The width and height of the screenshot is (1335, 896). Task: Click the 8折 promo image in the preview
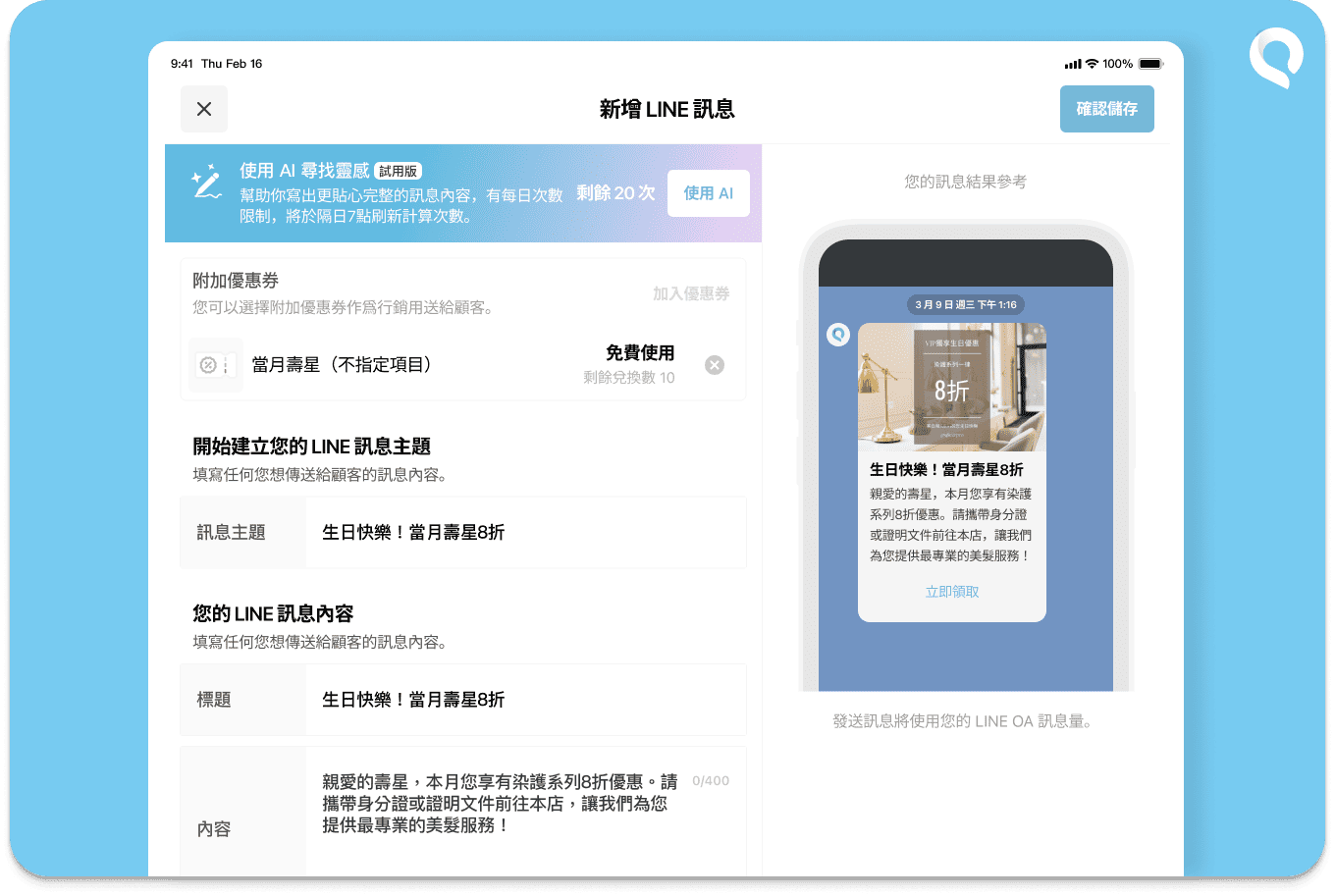(x=952, y=388)
